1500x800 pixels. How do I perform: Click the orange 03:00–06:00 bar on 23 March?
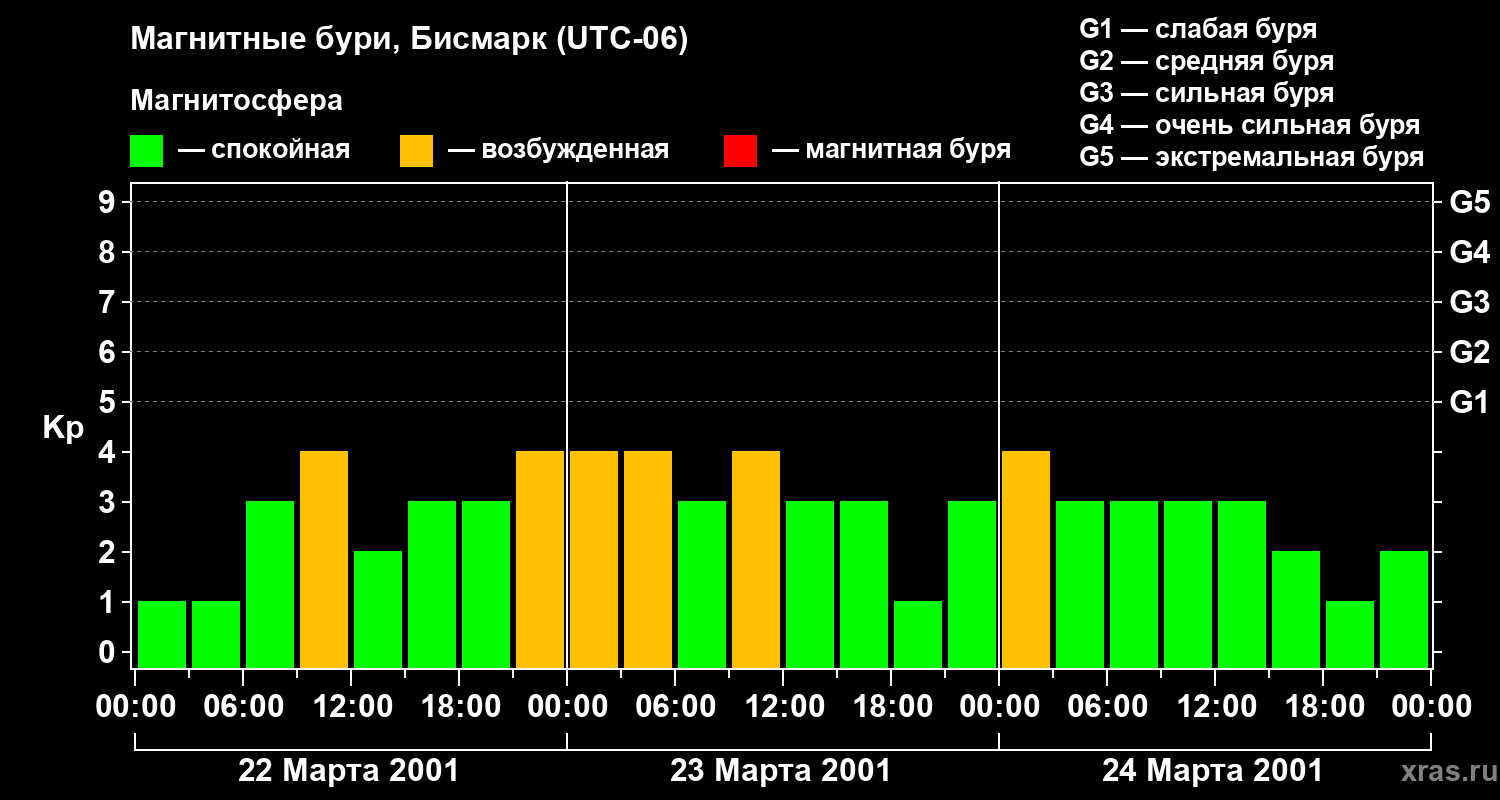(x=648, y=559)
